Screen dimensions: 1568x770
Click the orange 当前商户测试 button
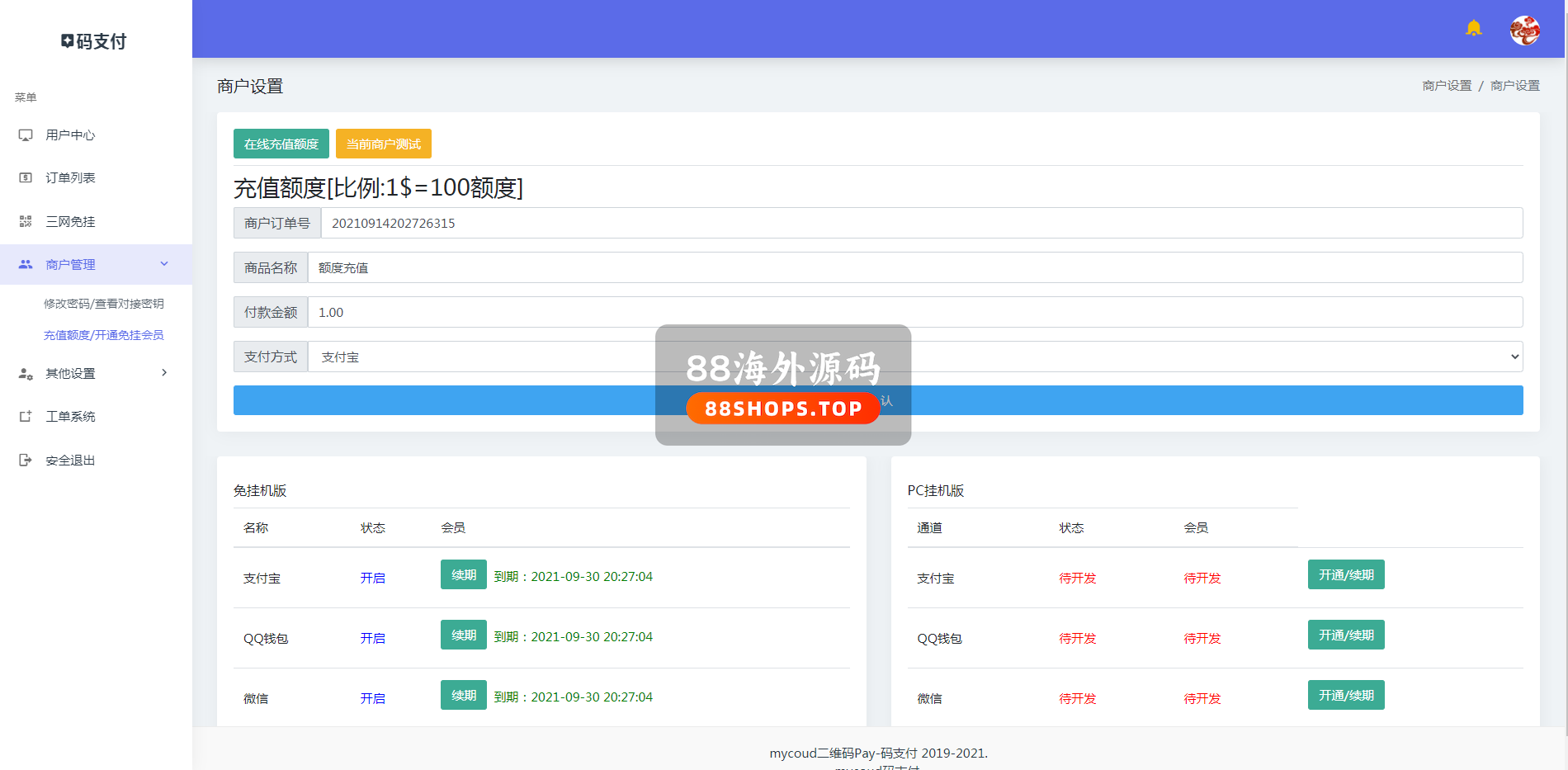[x=383, y=144]
